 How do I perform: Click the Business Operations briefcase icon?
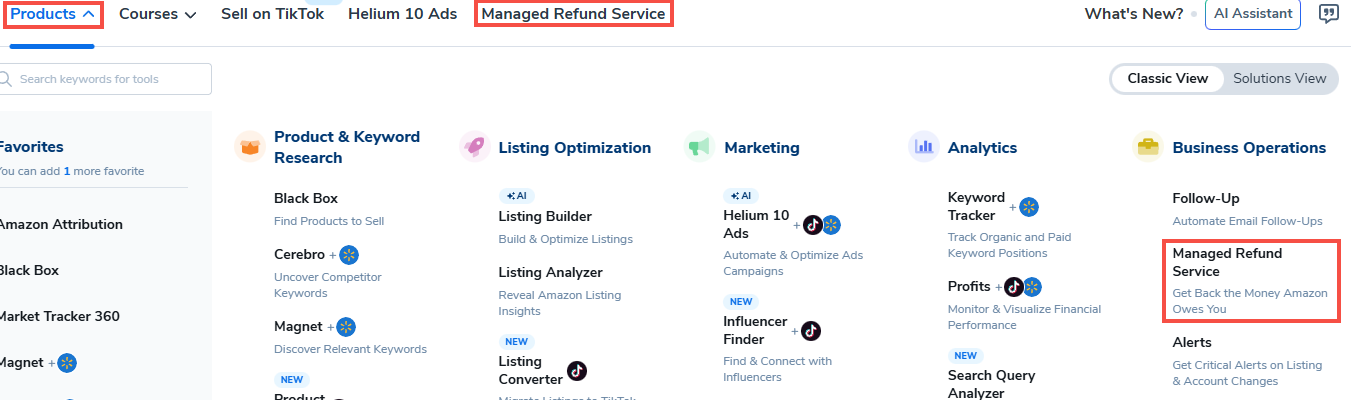point(1147,147)
